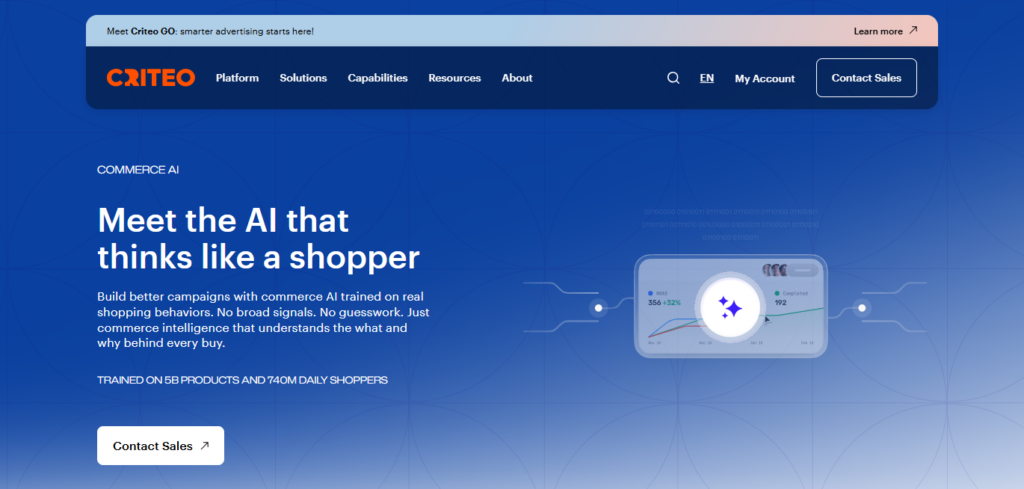The image size is (1024, 489).
Task: Click the white Contact Sales hero button
Action: [161, 446]
